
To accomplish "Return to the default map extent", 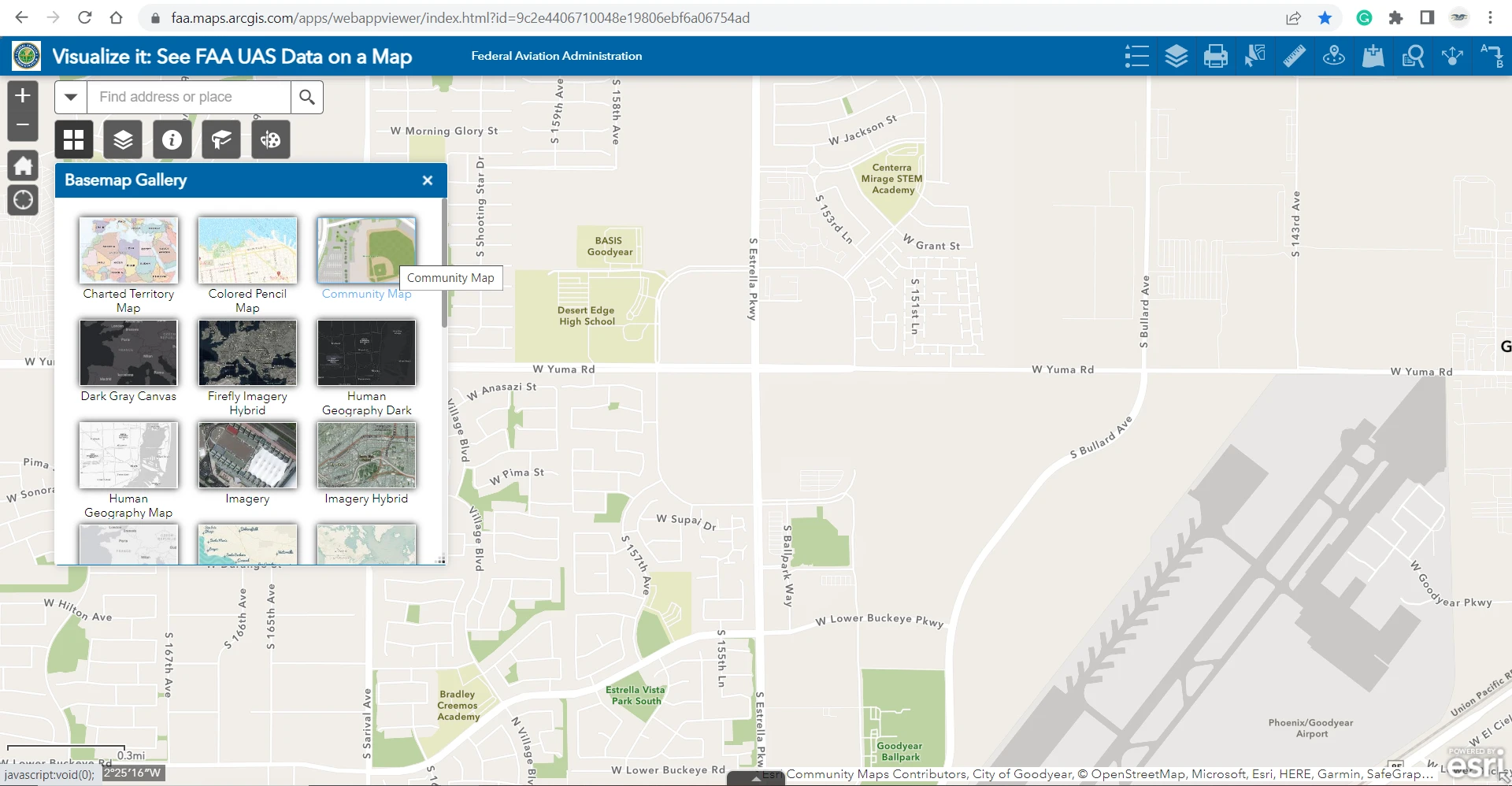I will tap(23, 165).
